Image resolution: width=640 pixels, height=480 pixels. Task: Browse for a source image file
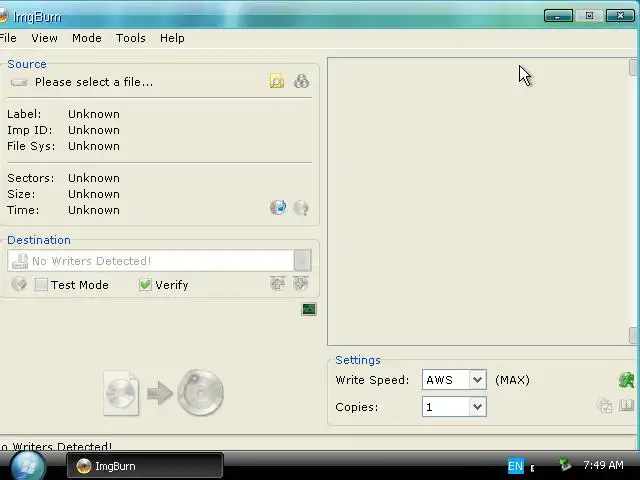277,81
